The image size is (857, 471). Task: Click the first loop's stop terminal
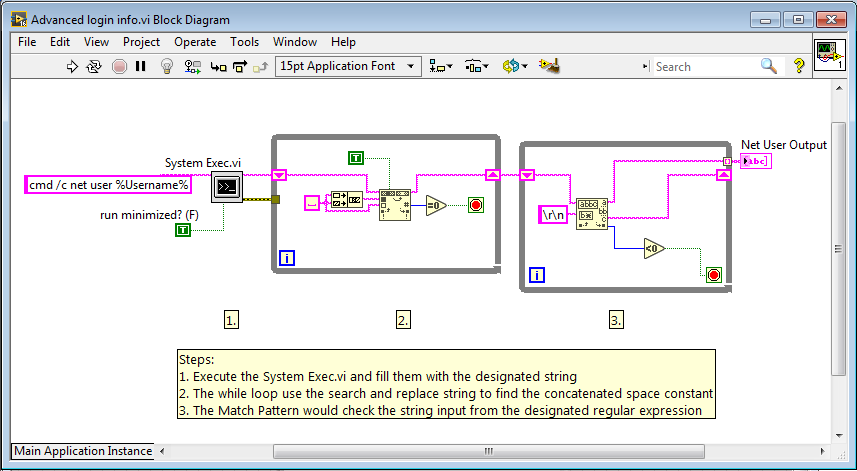pyautogui.click(x=475, y=205)
